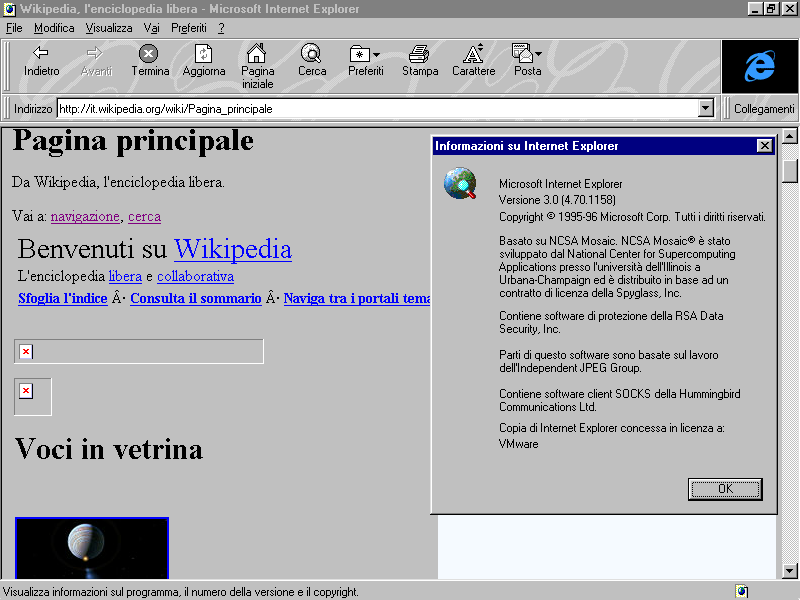Refresh the page with Aggiorna
800x600 pixels.
pos(204,61)
